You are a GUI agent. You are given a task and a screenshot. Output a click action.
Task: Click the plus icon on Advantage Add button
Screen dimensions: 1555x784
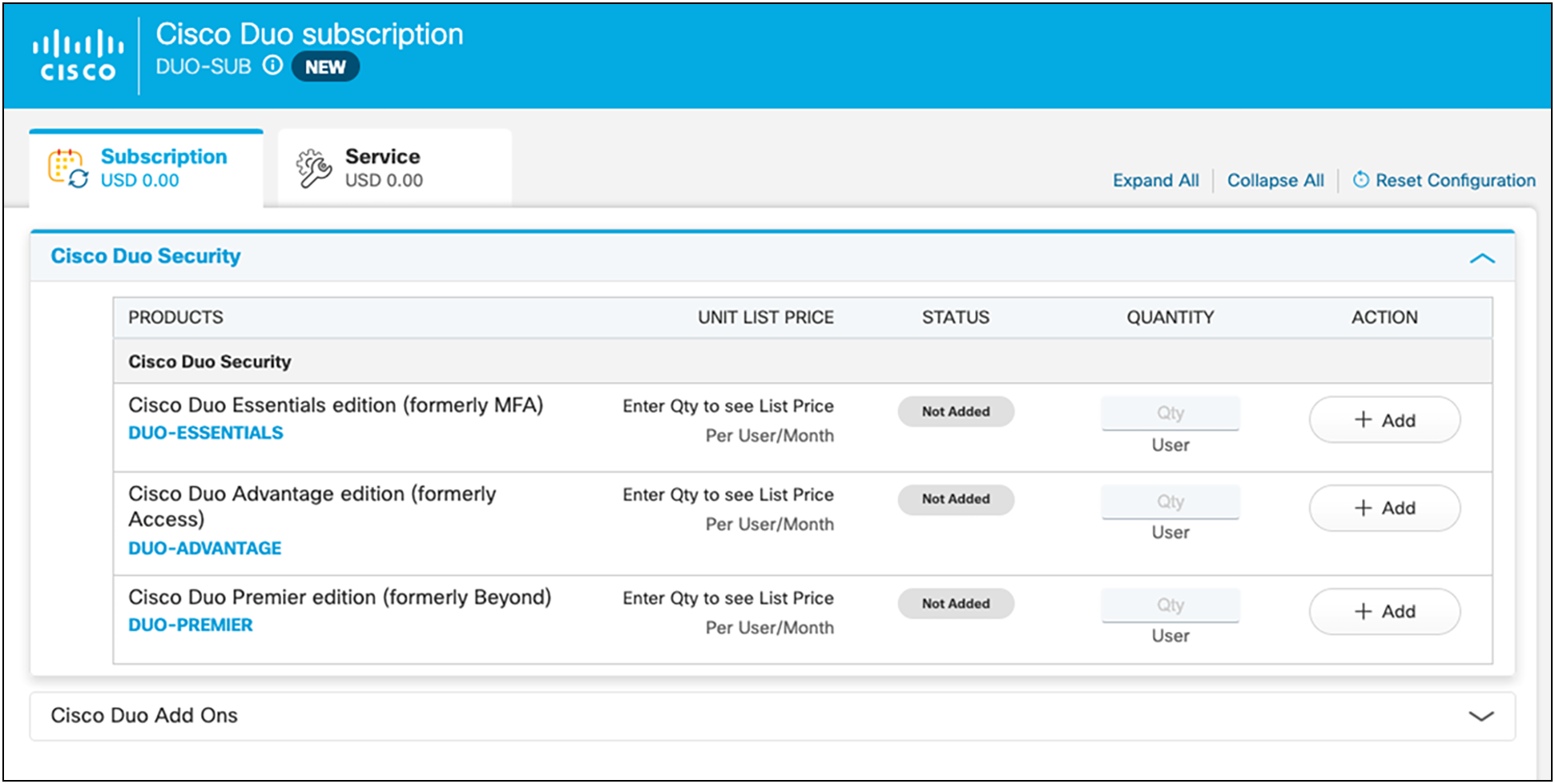pos(1364,508)
